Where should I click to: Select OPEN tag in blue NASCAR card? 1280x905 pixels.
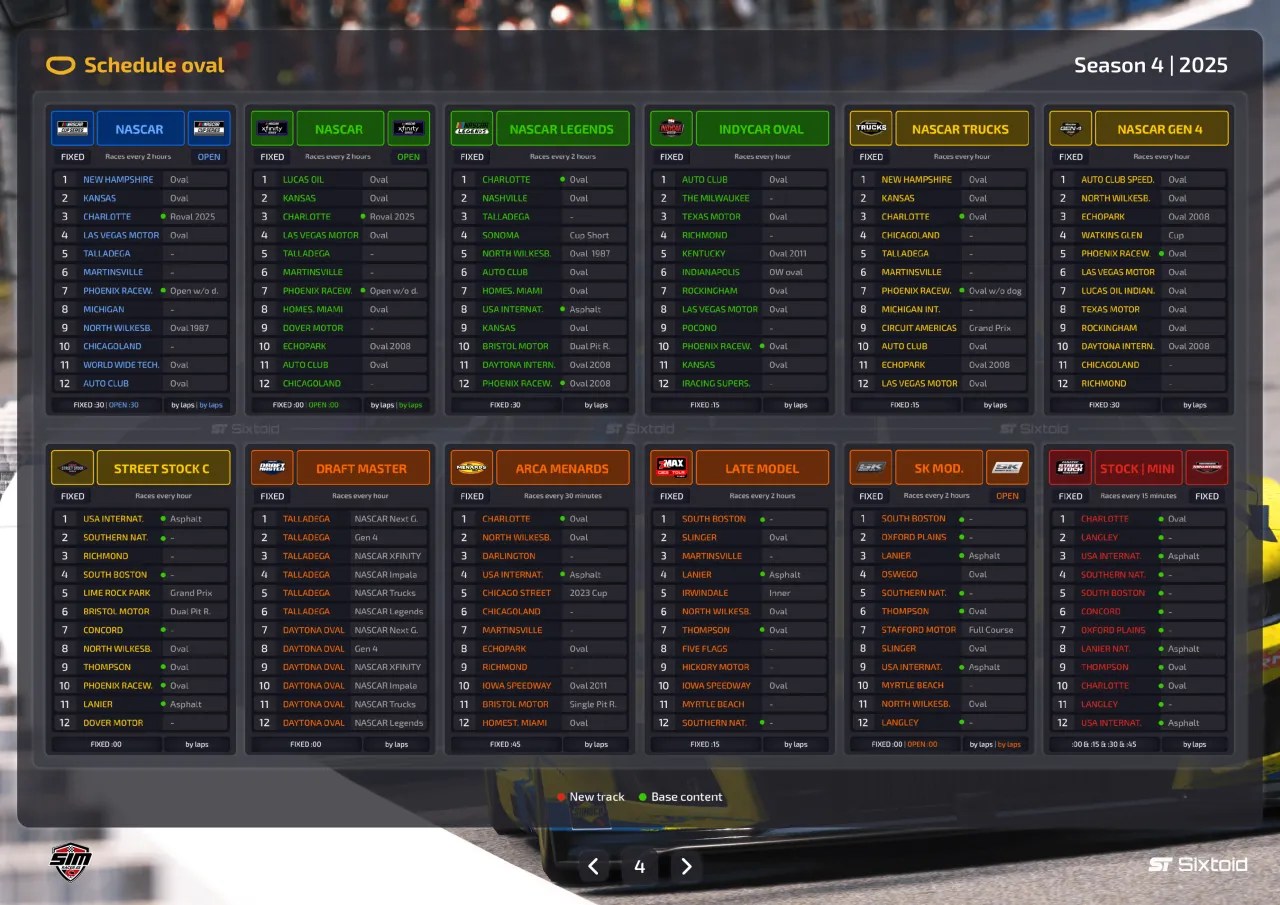pos(209,157)
